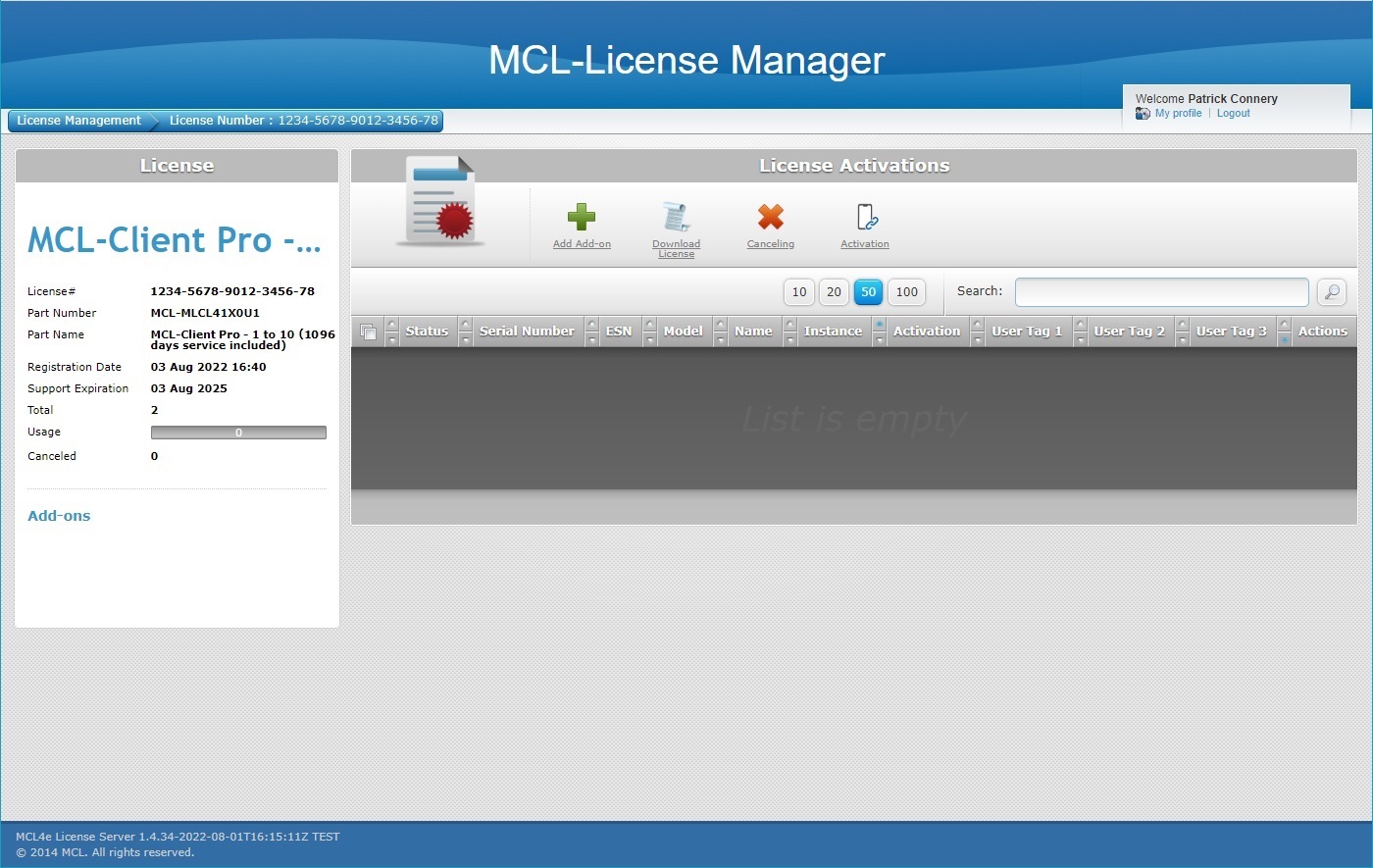Click the 2014 MCL copyright text
This screenshot has width=1373, height=868.
(105, 852)
